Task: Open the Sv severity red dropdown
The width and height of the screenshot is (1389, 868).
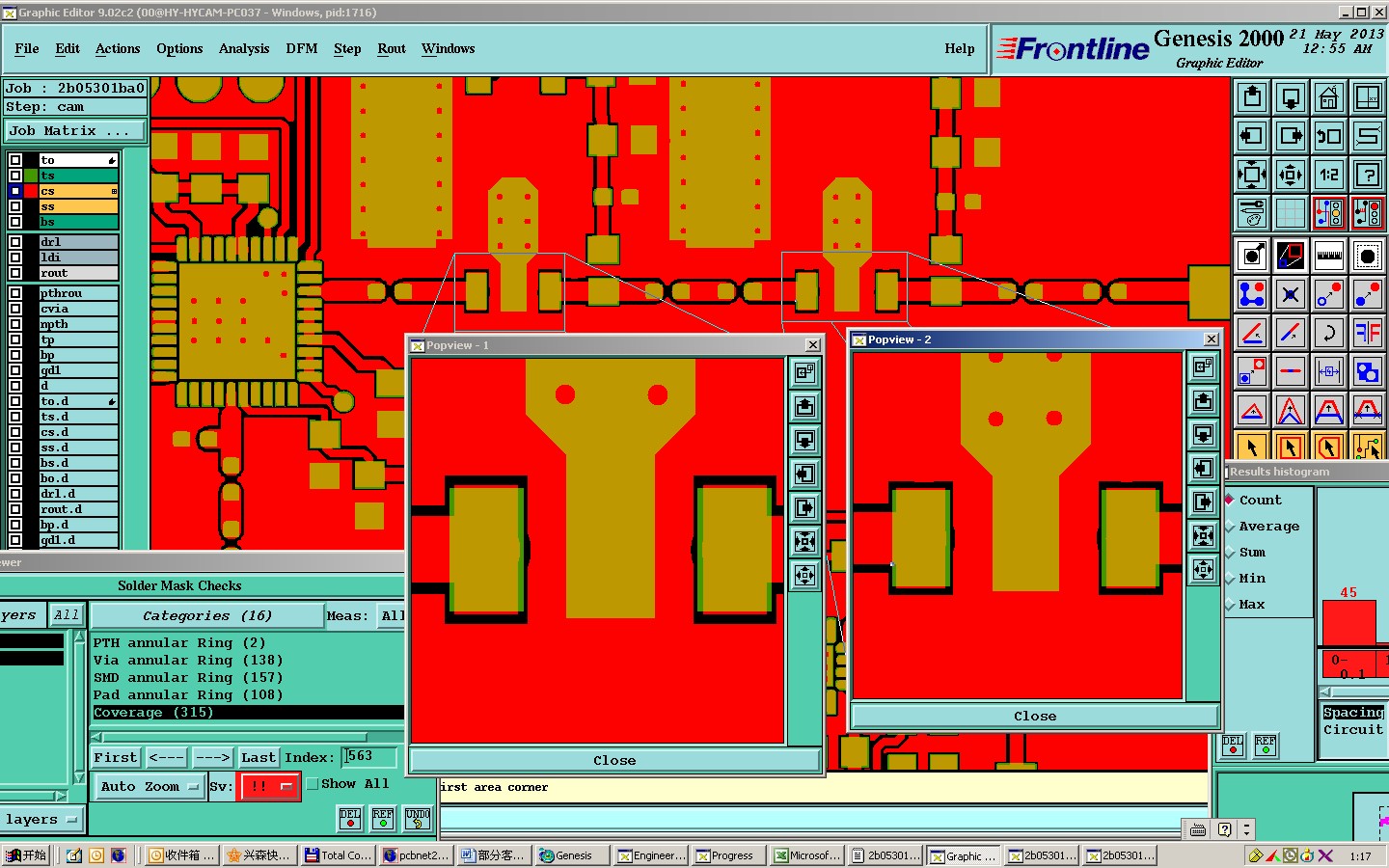Action: click(269, 787)
